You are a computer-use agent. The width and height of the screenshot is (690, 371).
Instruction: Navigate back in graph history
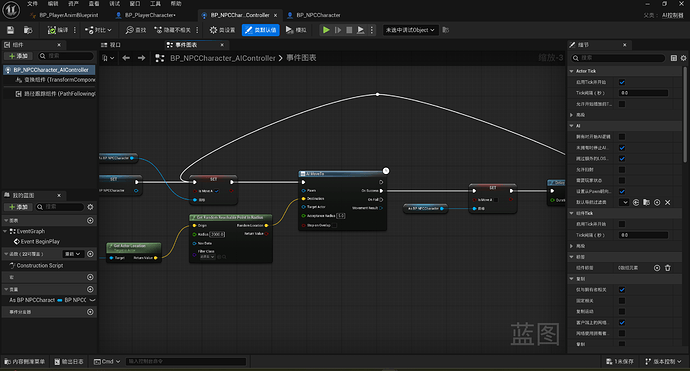tap(126, 58)
